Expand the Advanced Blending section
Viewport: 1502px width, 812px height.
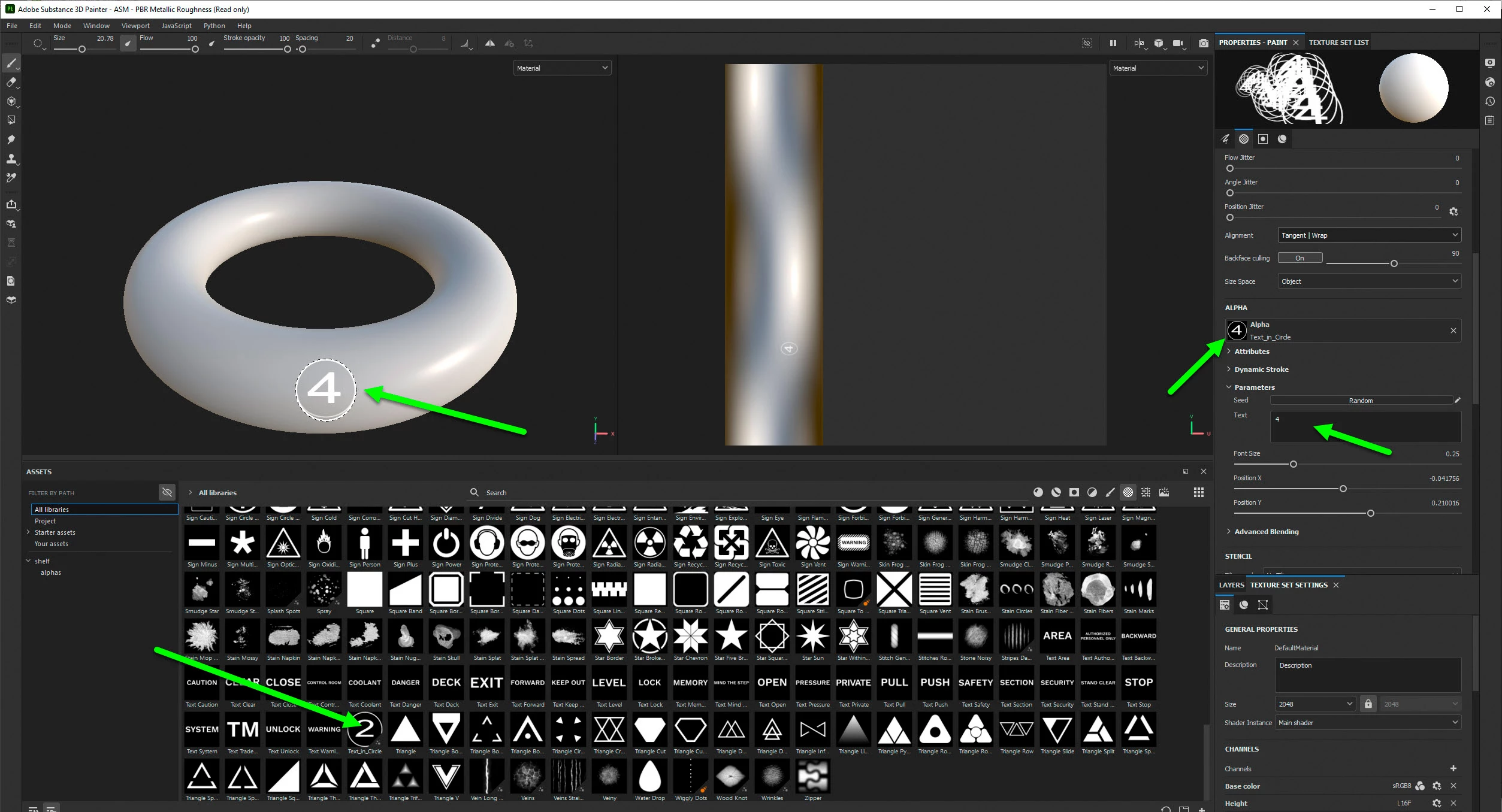[x=1266, y=532]
